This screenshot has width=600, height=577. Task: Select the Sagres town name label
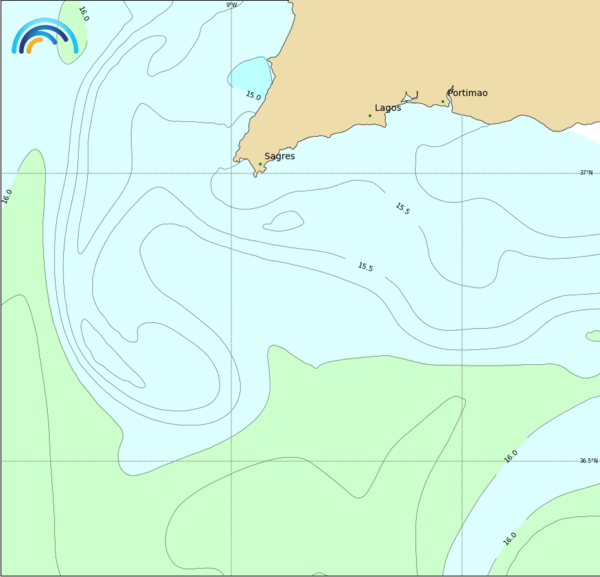[279, 156]
